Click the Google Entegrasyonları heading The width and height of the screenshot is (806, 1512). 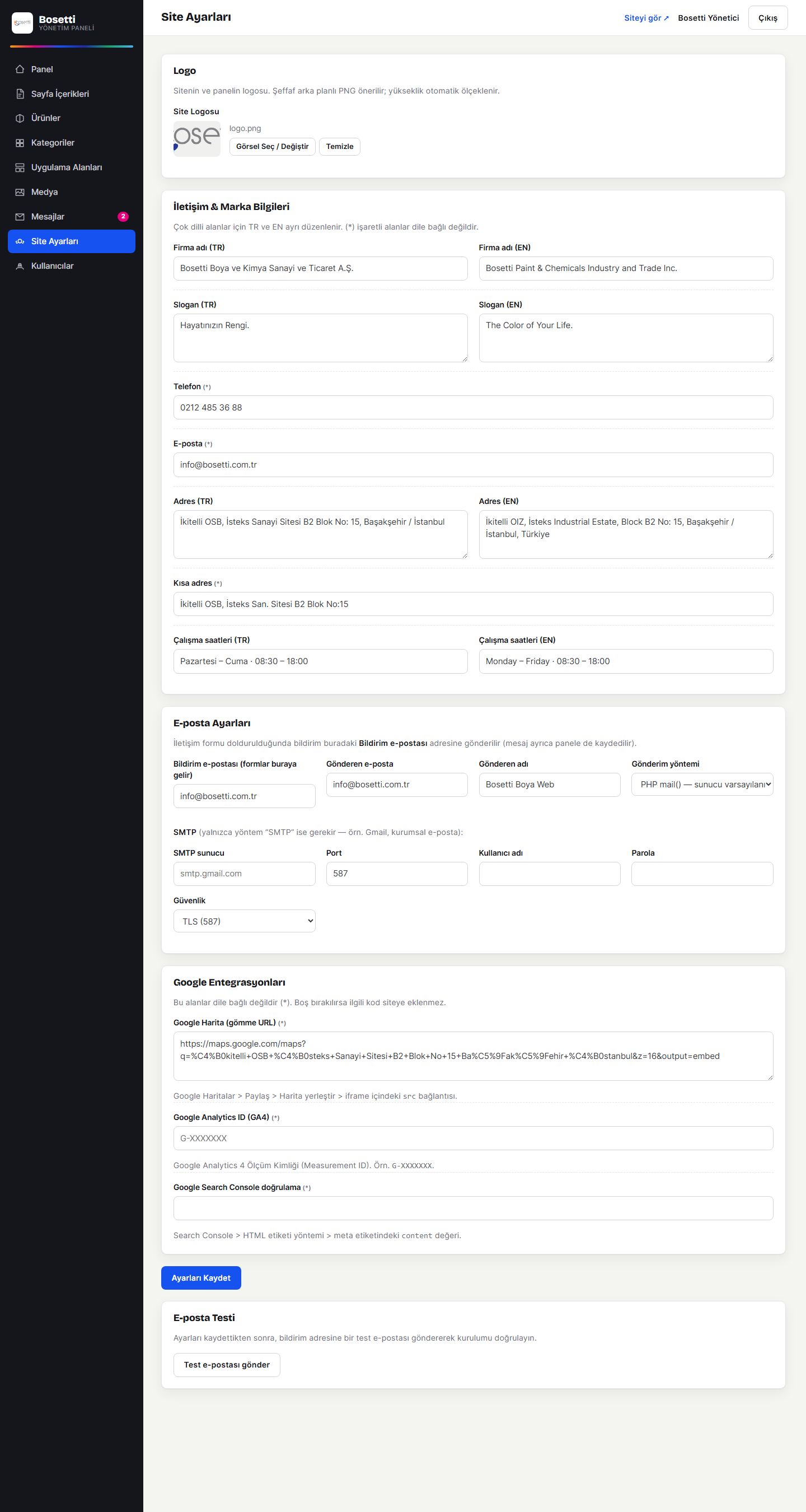[x=229, y=983]
